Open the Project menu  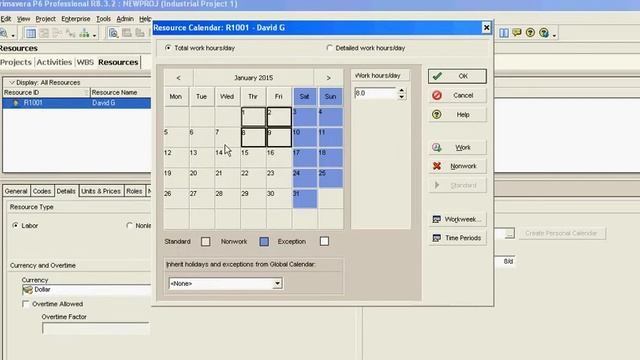coord(45,19)
